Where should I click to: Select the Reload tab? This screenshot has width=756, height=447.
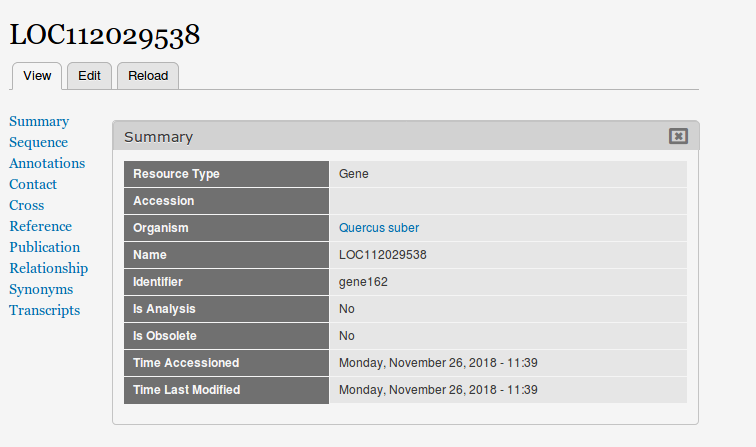pyautogui.click(x=148, y=76)
